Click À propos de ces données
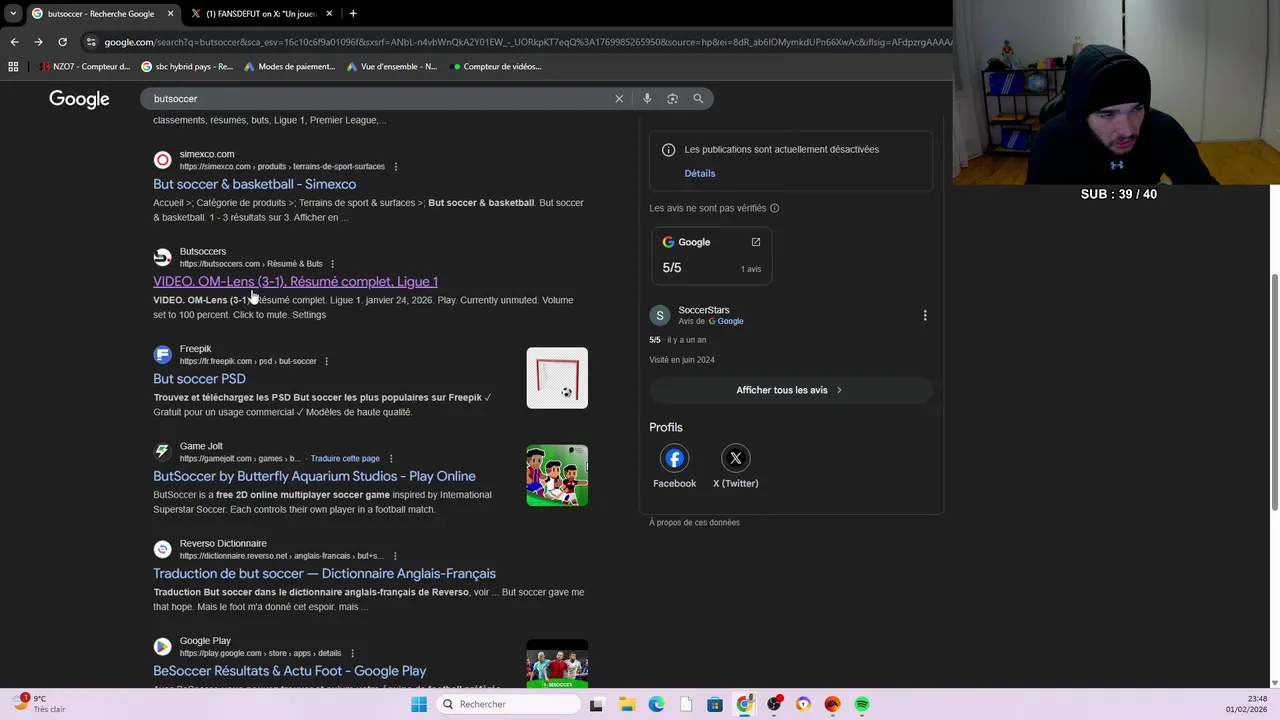The height and width of the screenshot is (720, 1280). click(694, 523)
